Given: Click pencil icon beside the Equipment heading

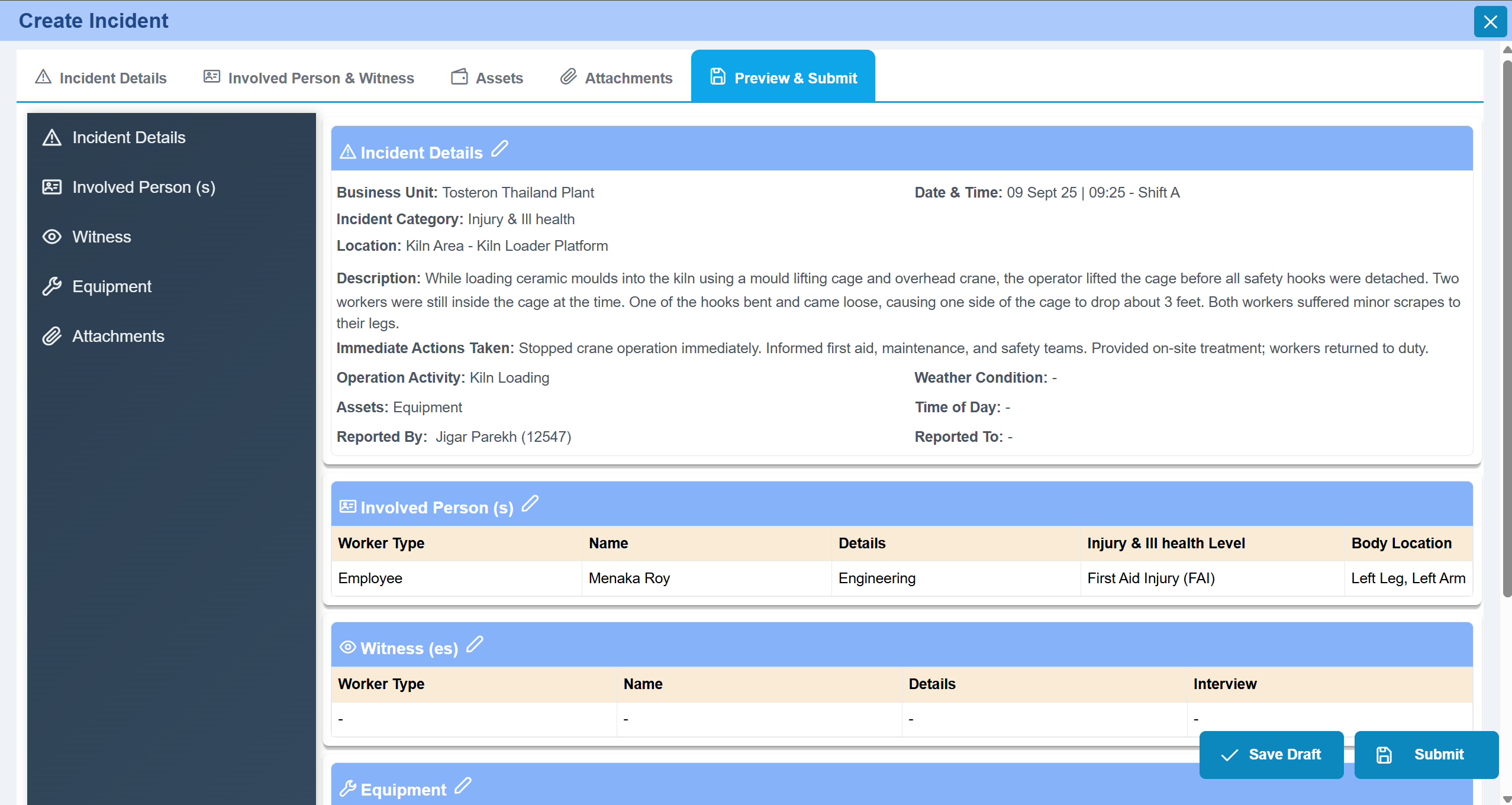Looking at the screenshot, I should [x=463, y=785].
